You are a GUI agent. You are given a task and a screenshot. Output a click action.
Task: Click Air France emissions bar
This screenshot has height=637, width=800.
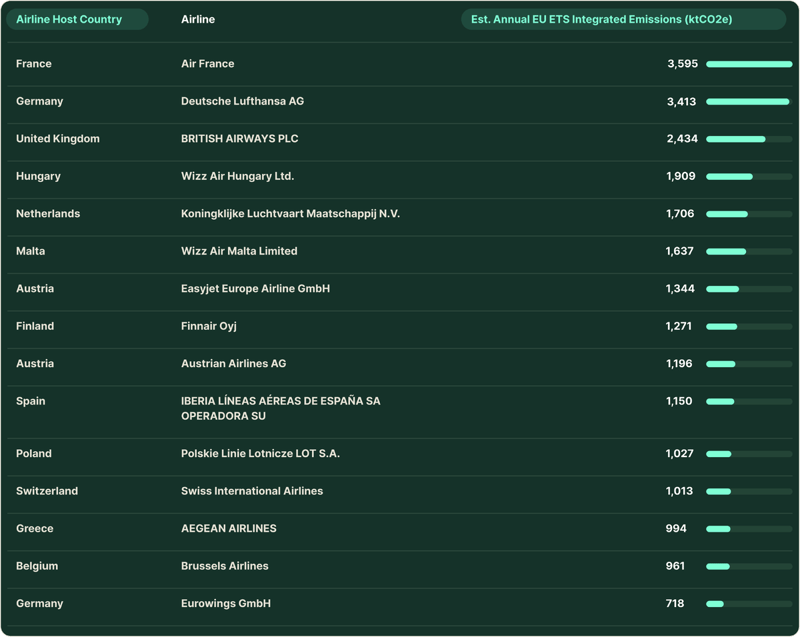749,64
